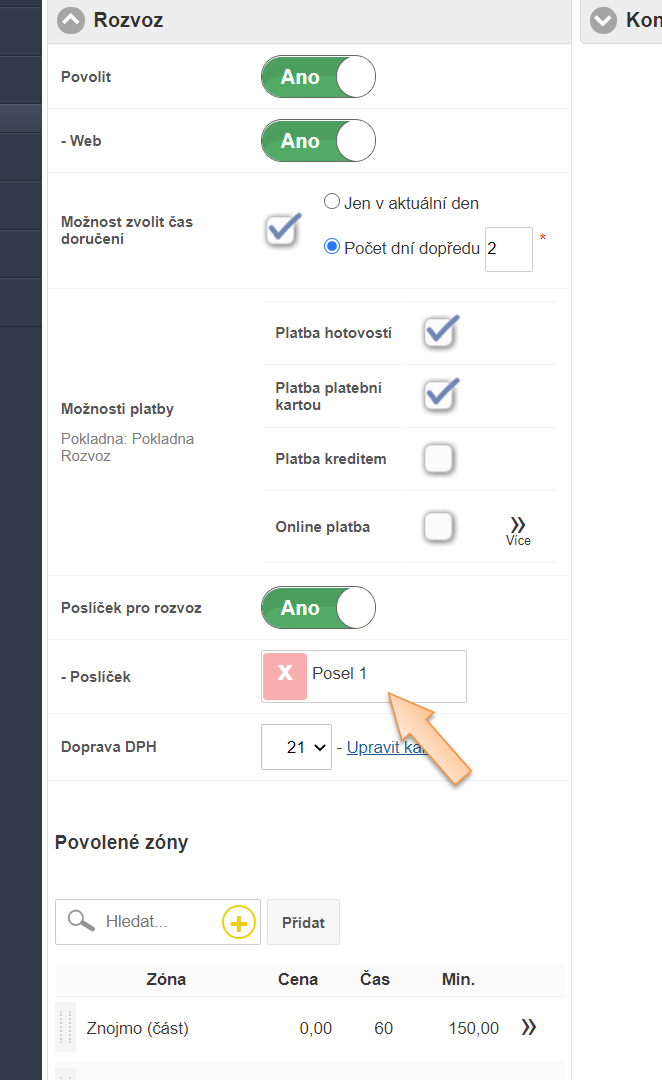The width and height of the screenshot is (662, 1080).
Task: Disable the Poslíček pro rozvoz switch
Action: [x=318, y=608]
